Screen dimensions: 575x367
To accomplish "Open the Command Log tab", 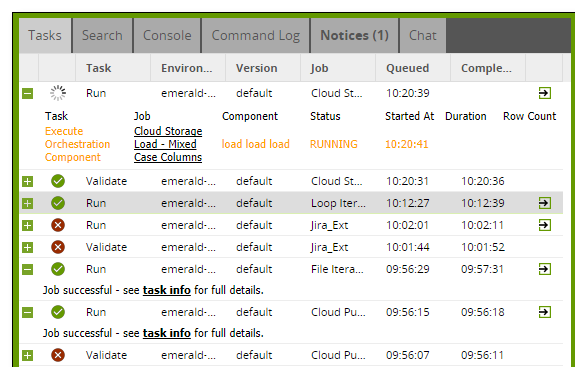I will tap(256, 36).
